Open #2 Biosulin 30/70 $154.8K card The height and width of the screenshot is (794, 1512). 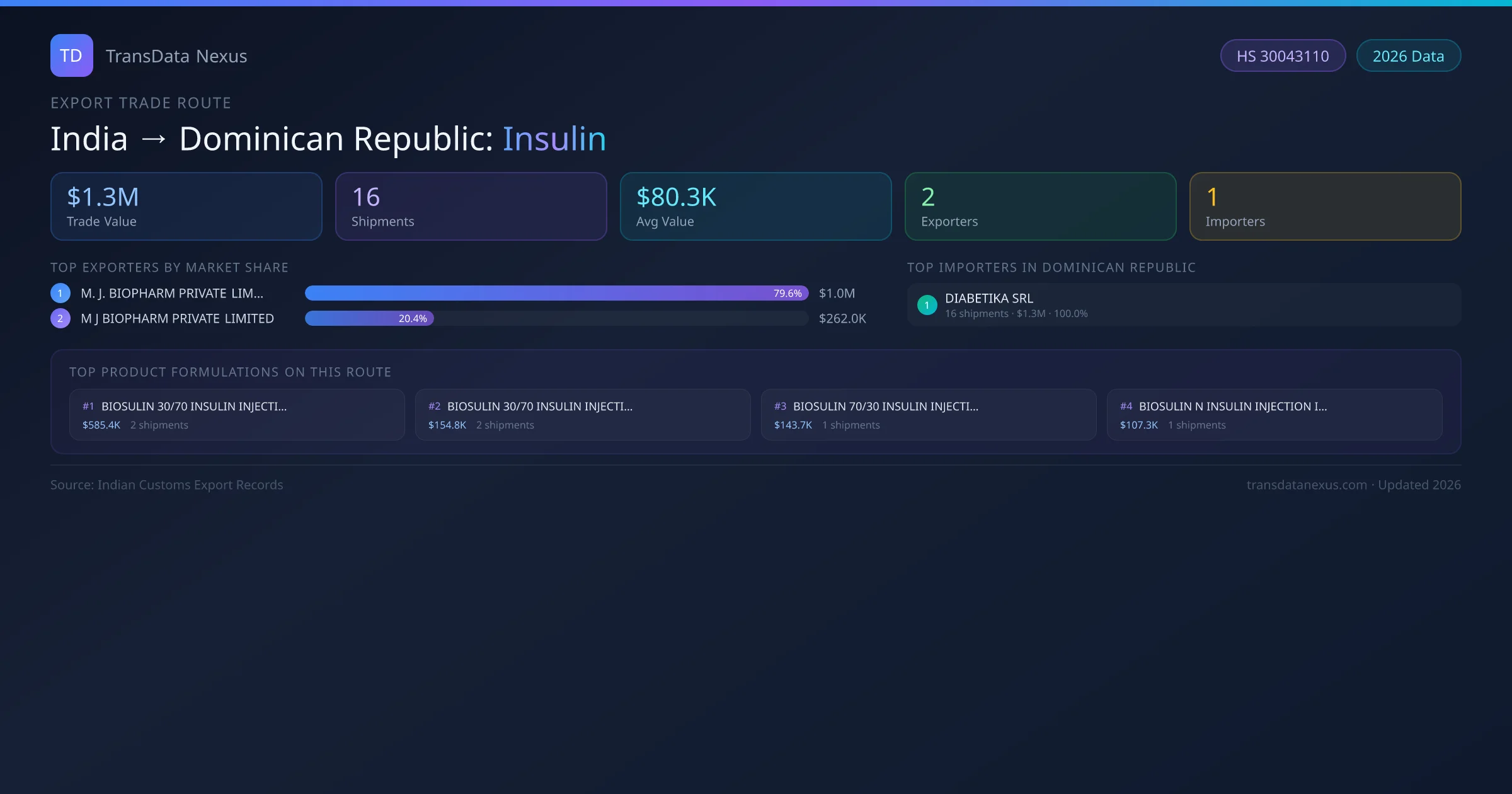tap(582, 415)
